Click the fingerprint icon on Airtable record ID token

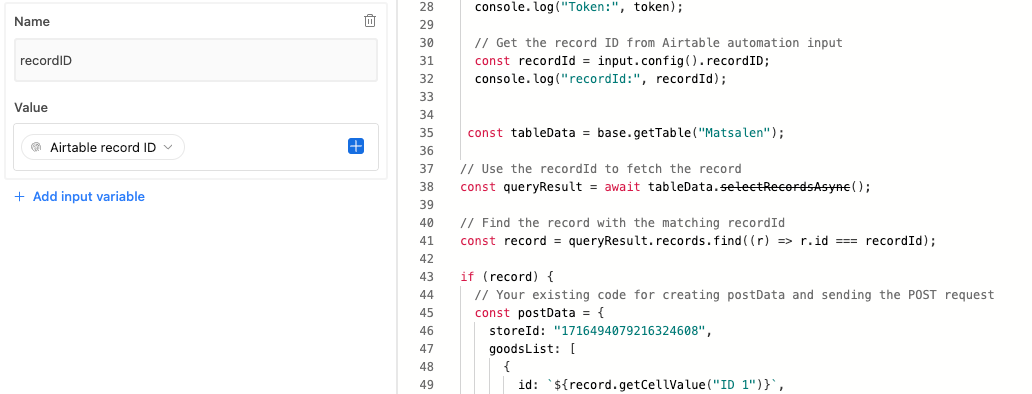(x=37, y=147)
